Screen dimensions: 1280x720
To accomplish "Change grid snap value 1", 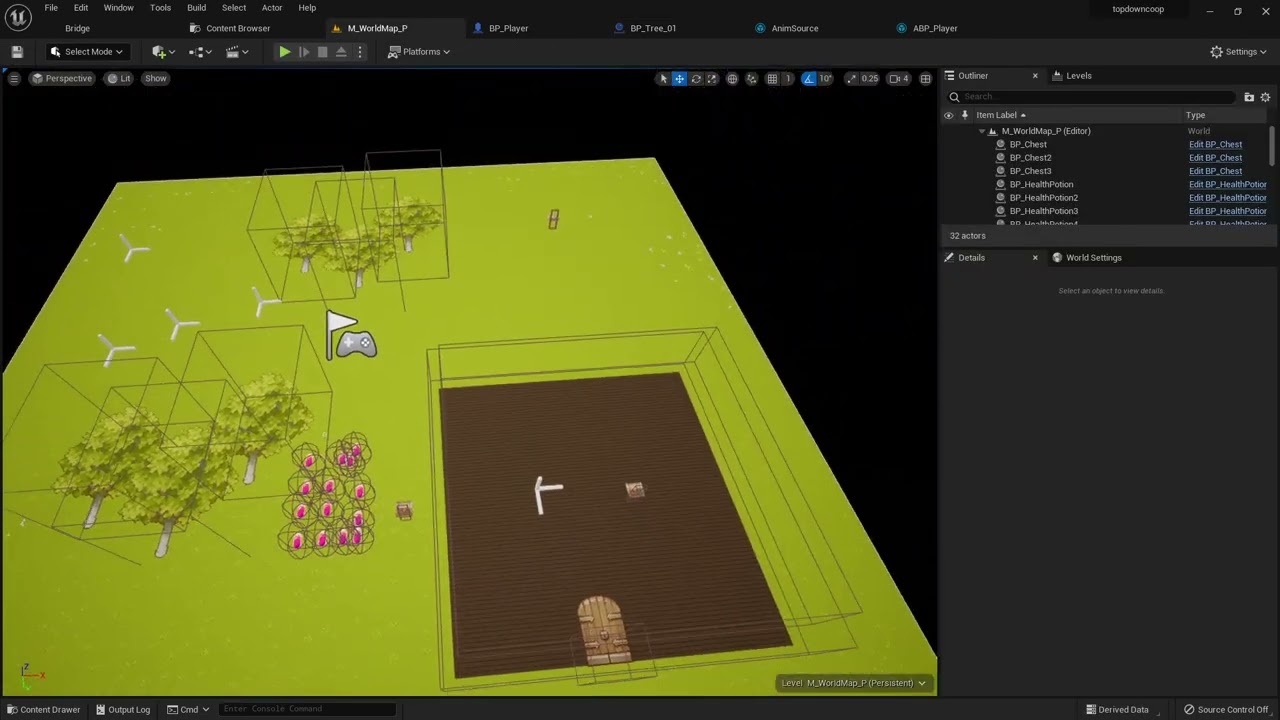I will 788,78.
